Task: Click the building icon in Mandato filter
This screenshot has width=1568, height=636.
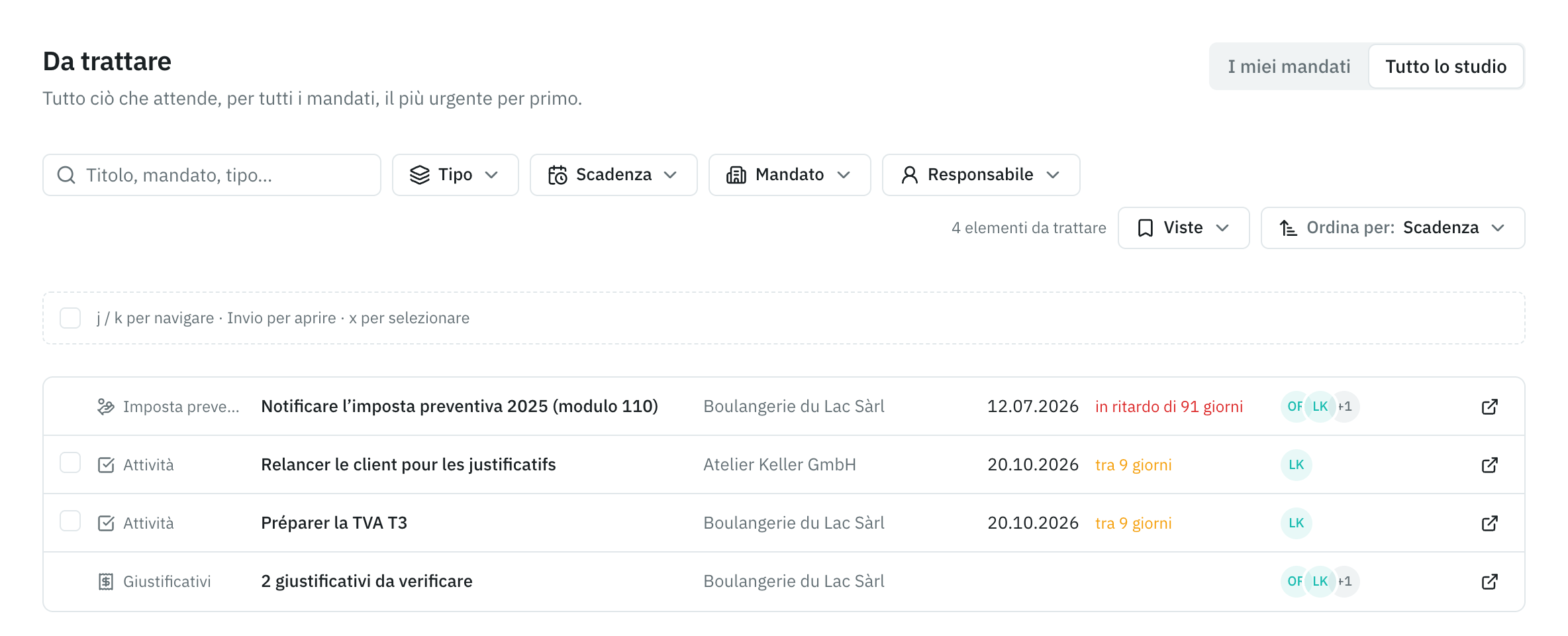Action: click(x=736, y=175)
